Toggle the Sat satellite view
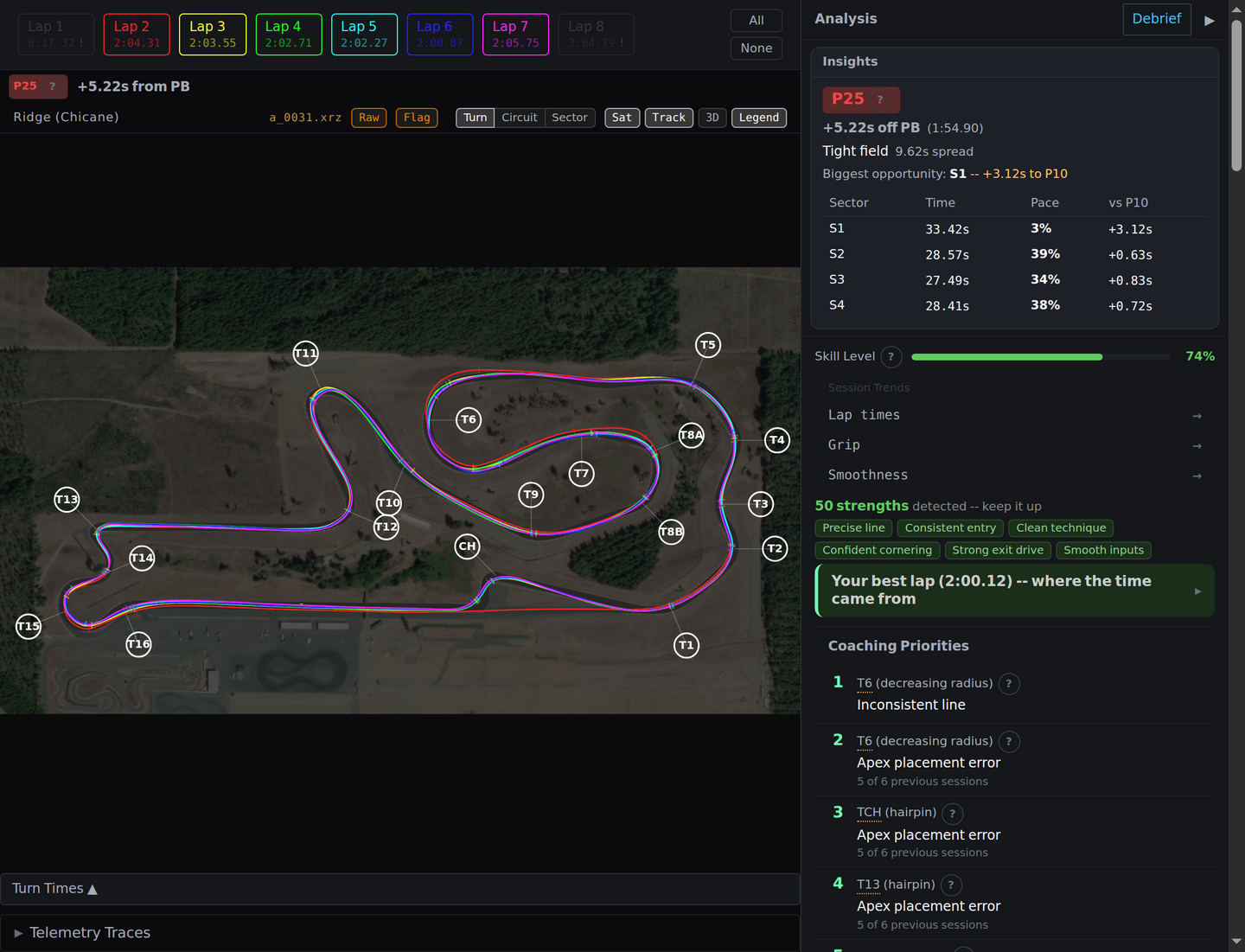This screenshot has height=952, width=1245. [622, 118]
